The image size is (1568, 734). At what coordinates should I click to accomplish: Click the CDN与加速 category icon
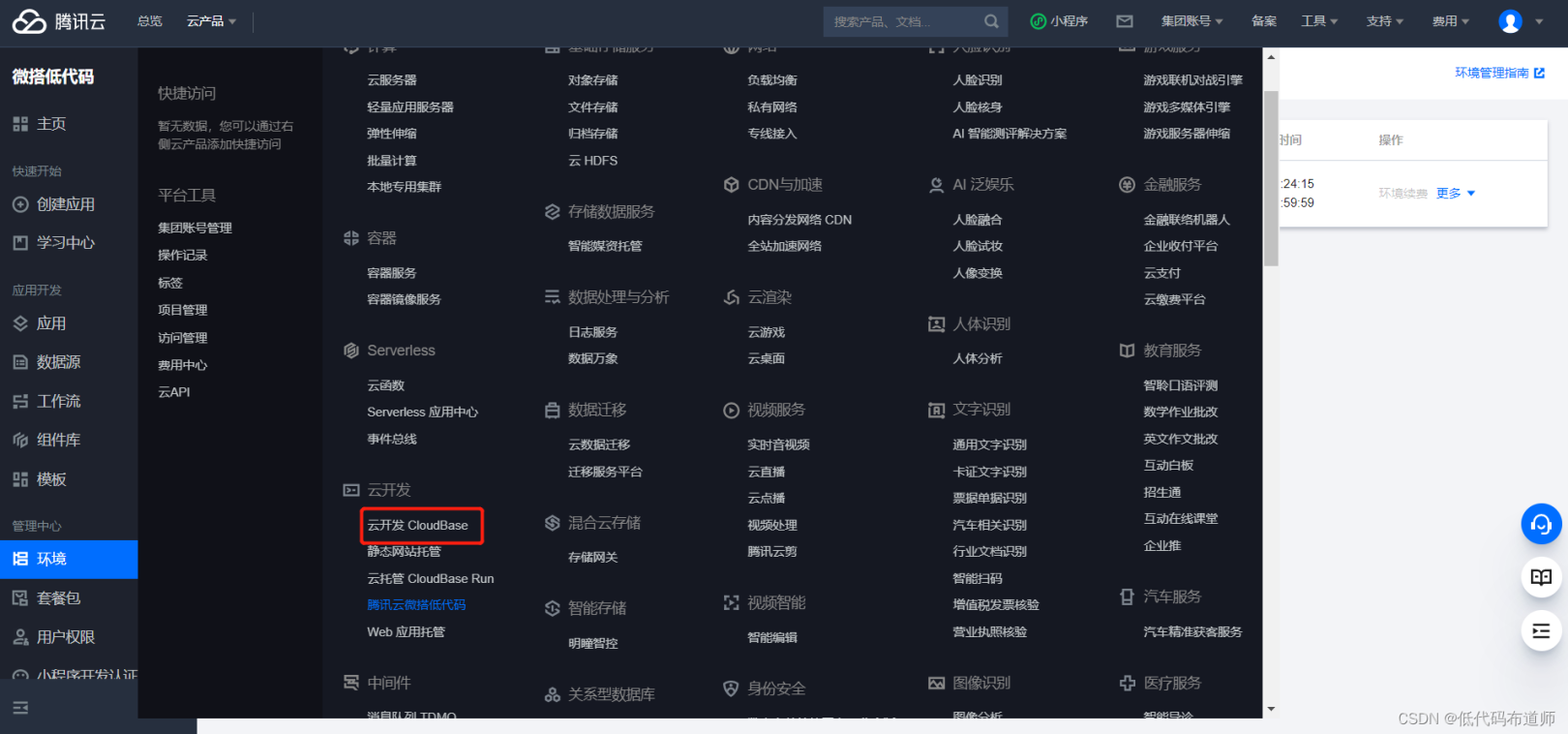click(732, 185)
